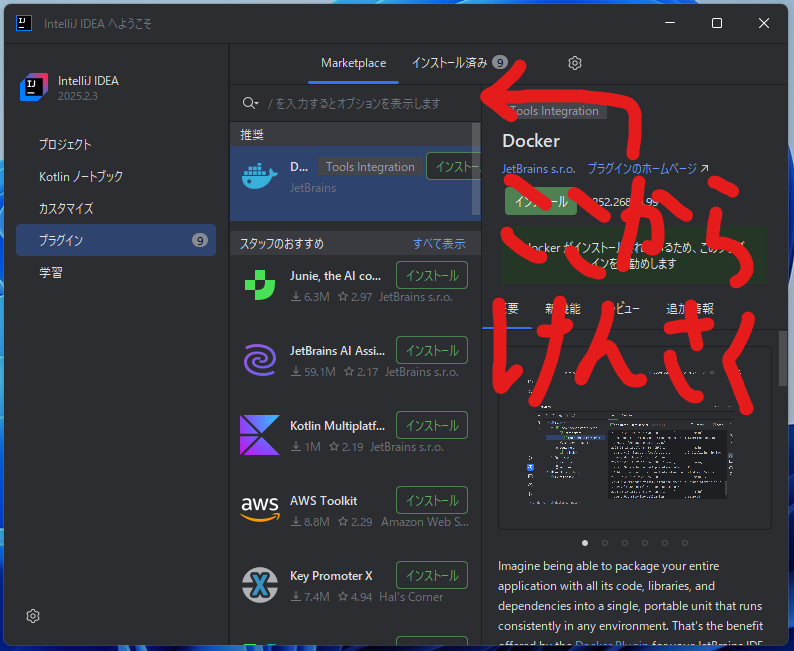Screen dimensions: 794x651
Task: Select the fifth screenshot carousel dot
Action: [665, 543]
